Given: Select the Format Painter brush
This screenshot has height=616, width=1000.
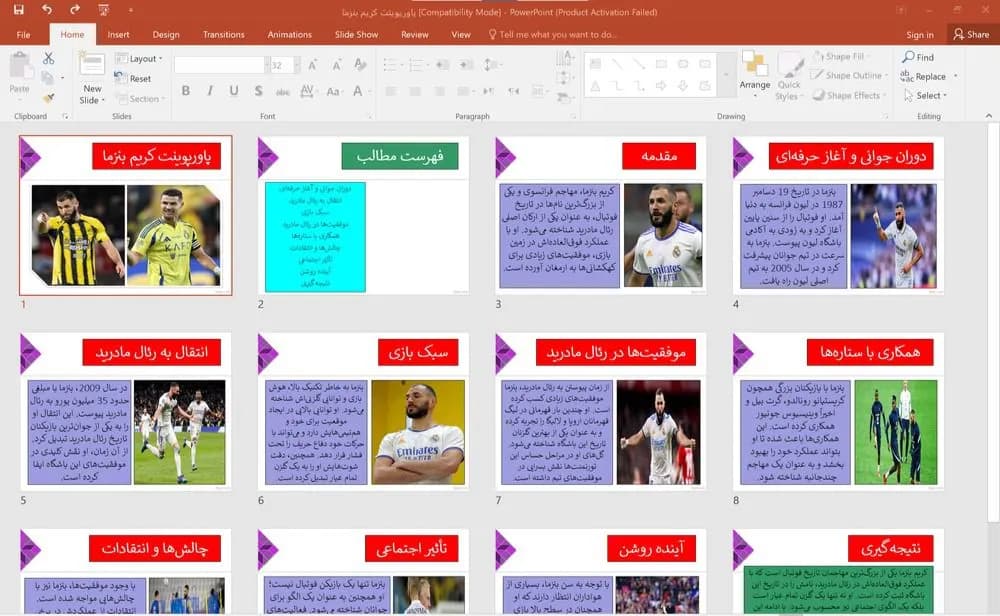Looking at the screenshot, I should click(x=48, y=97).
